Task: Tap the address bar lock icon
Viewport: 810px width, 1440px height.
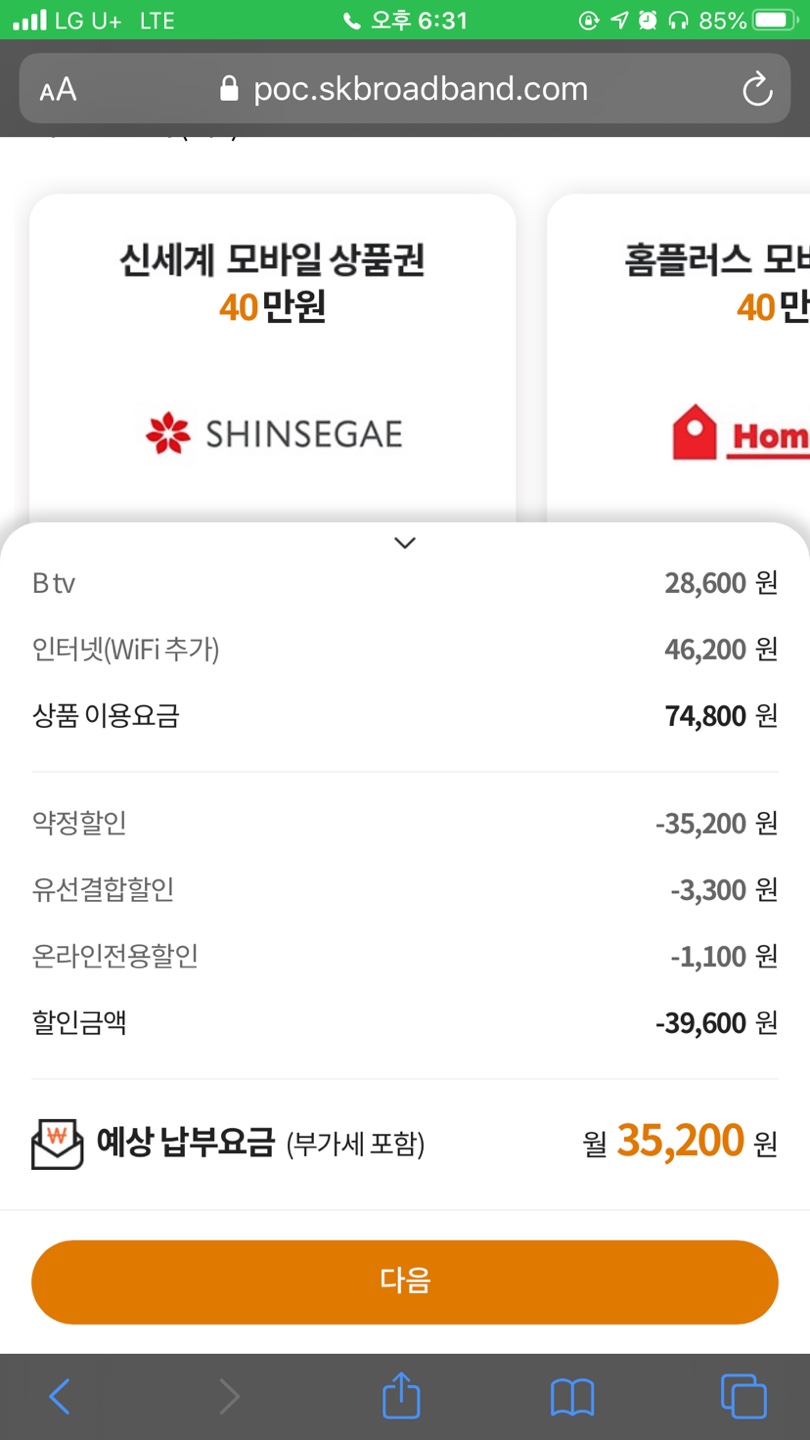Action: click(230, 90)
